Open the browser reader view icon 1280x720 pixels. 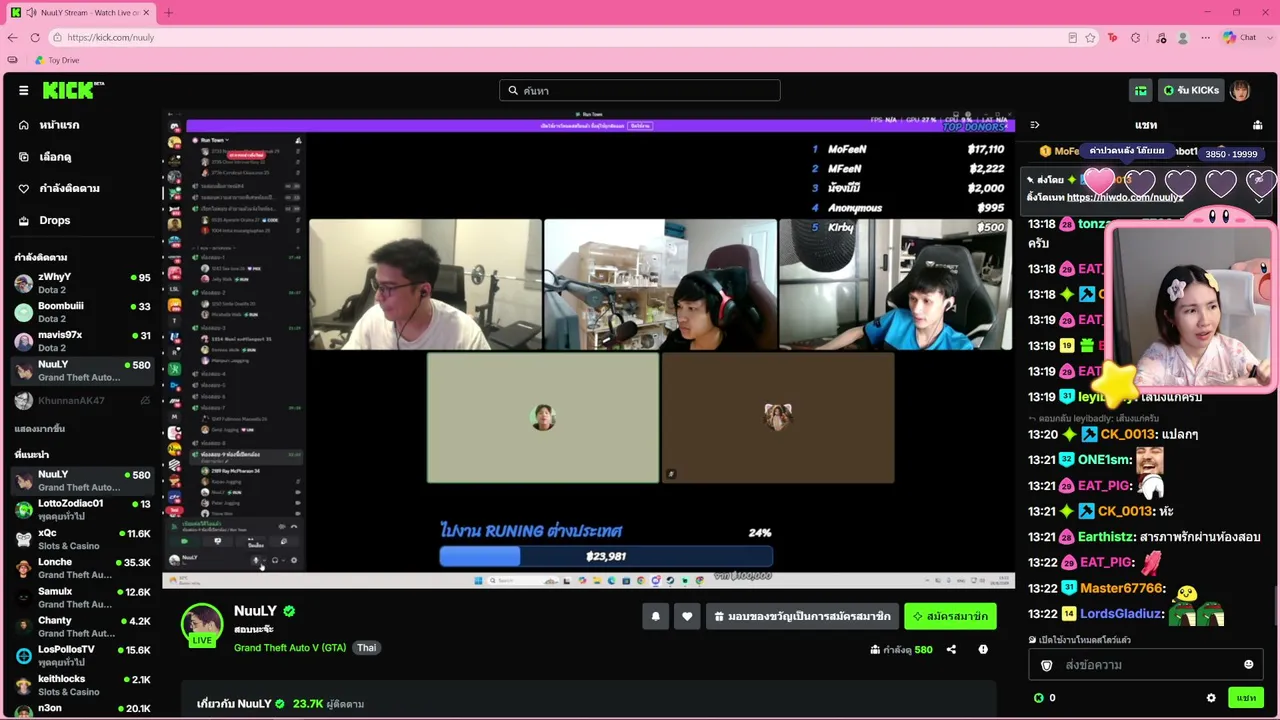pos(1072,38)
